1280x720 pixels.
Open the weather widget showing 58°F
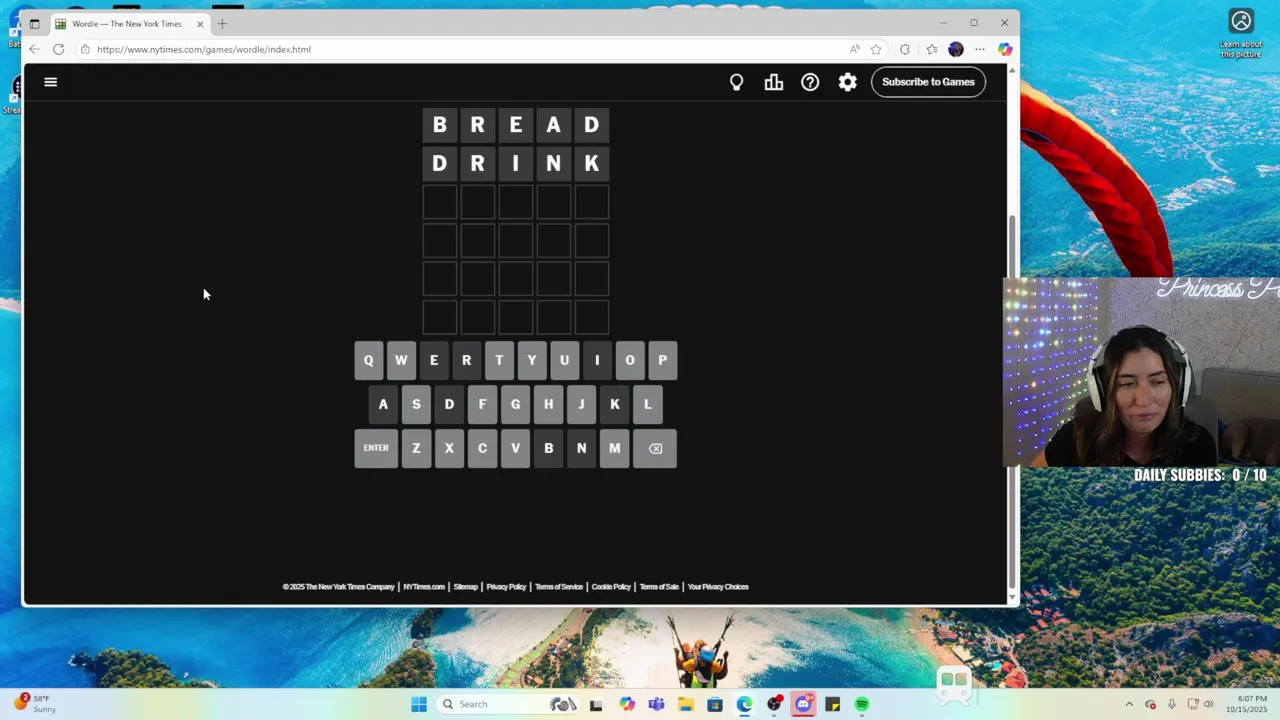point(34,703)
